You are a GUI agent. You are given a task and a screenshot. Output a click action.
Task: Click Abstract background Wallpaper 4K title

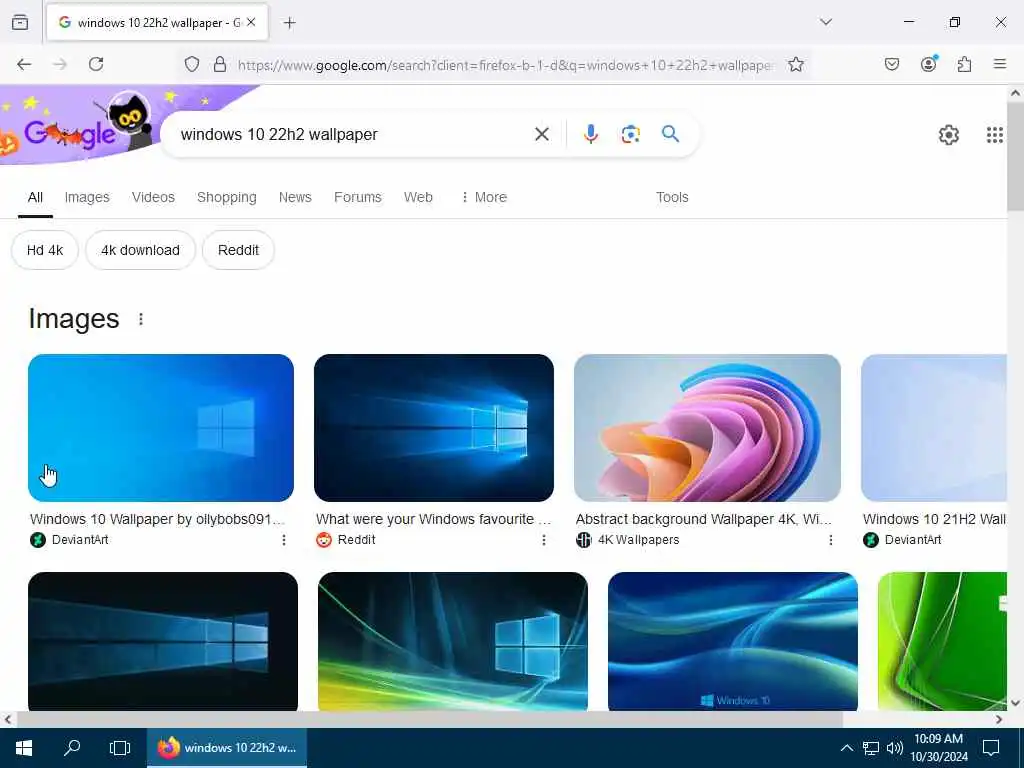pyautogui.click(x=703, y=519)
